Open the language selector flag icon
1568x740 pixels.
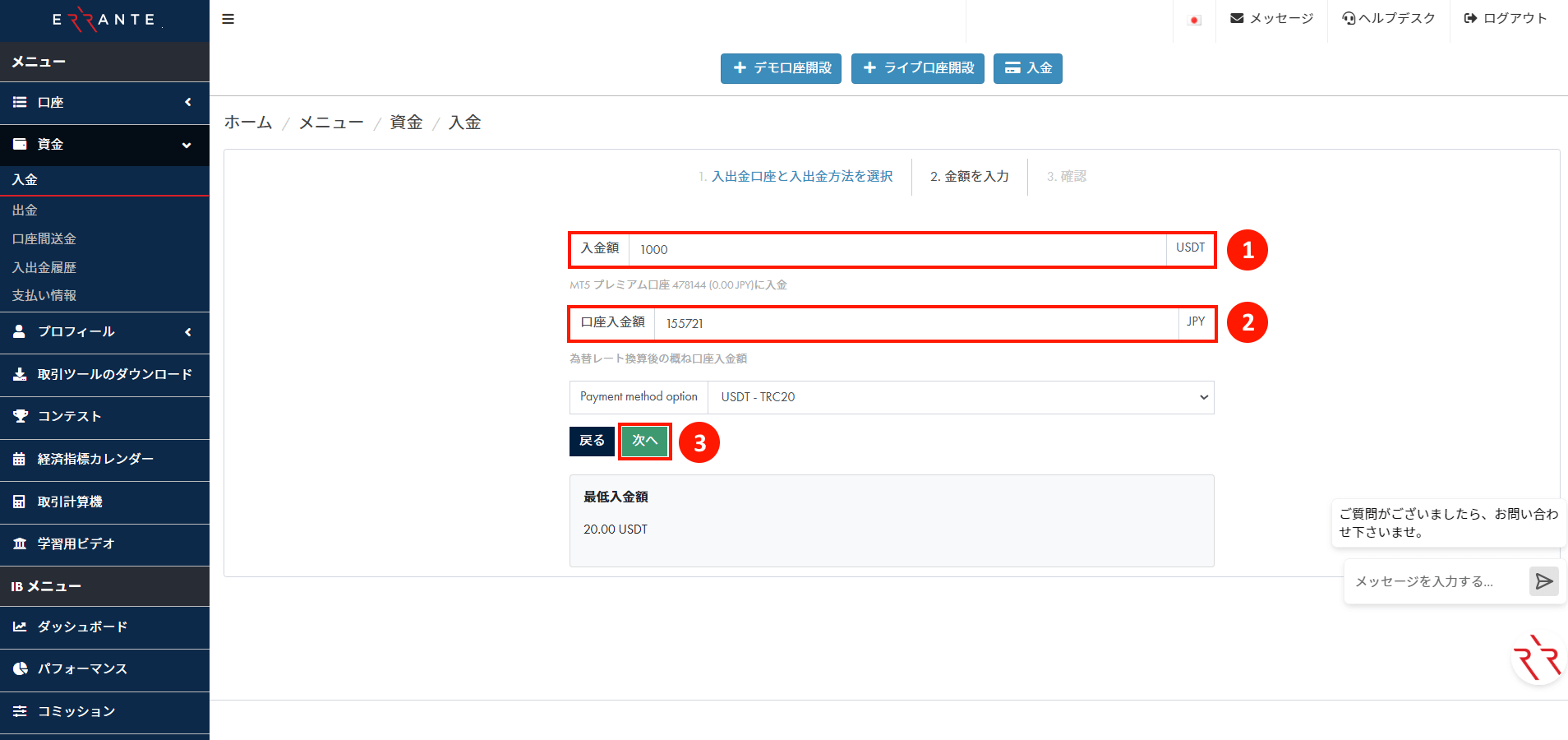click(x=1194, y=18)
